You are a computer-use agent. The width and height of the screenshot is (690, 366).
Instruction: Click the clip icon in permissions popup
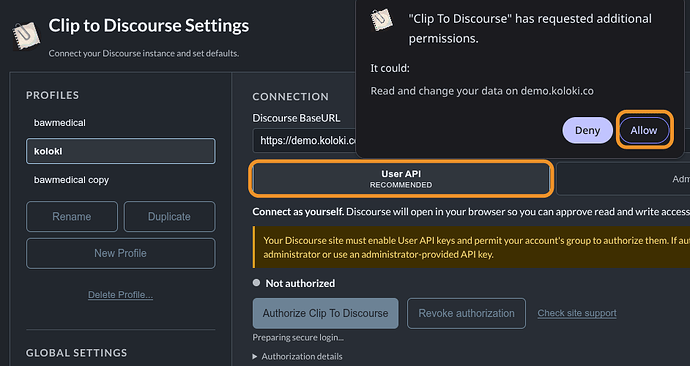click(x=382, y=20)
